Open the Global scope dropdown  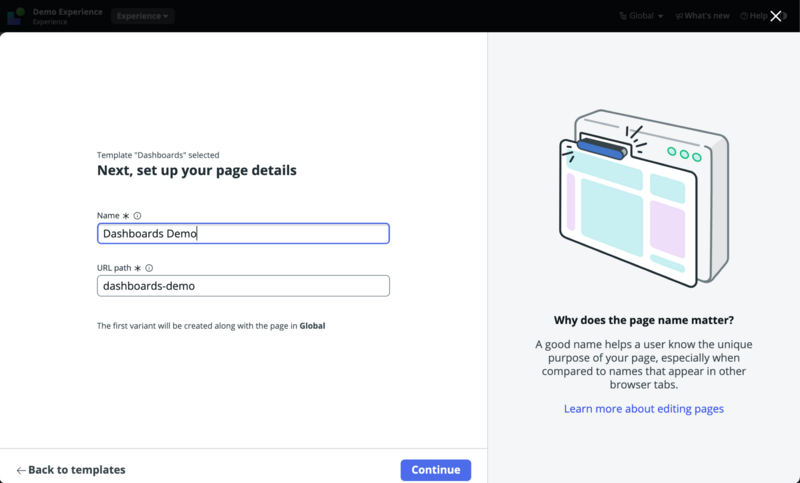tap(641, 16)
